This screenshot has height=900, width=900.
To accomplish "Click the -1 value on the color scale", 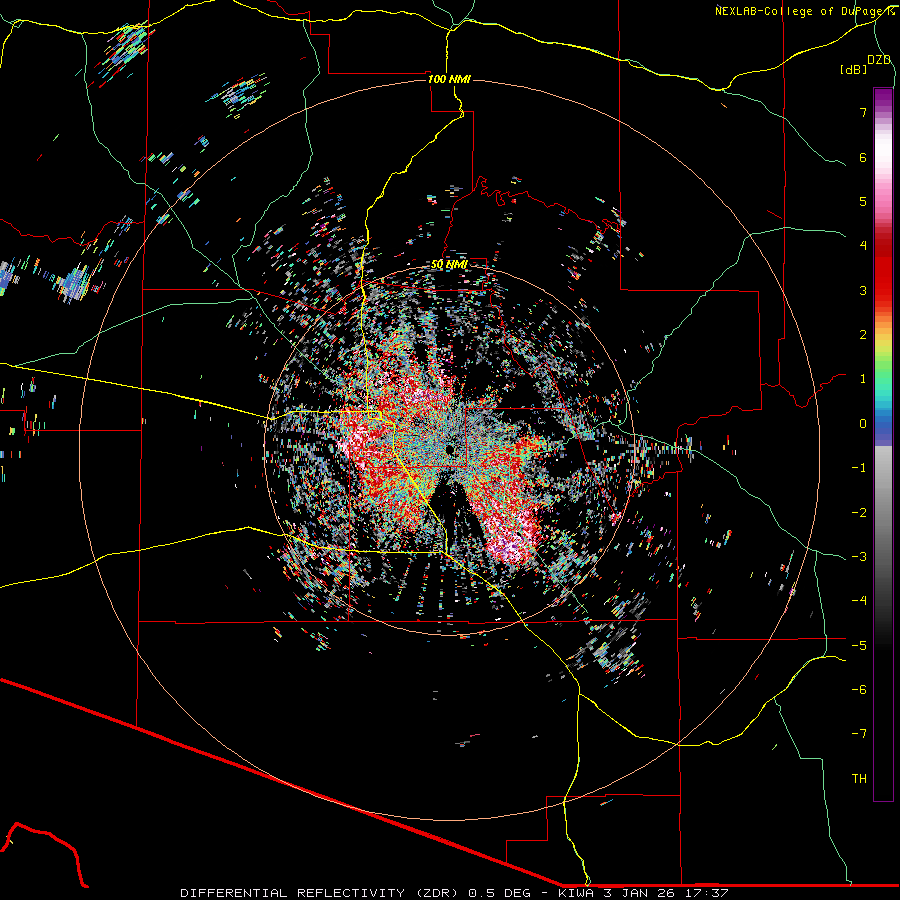I will (859, 468).
